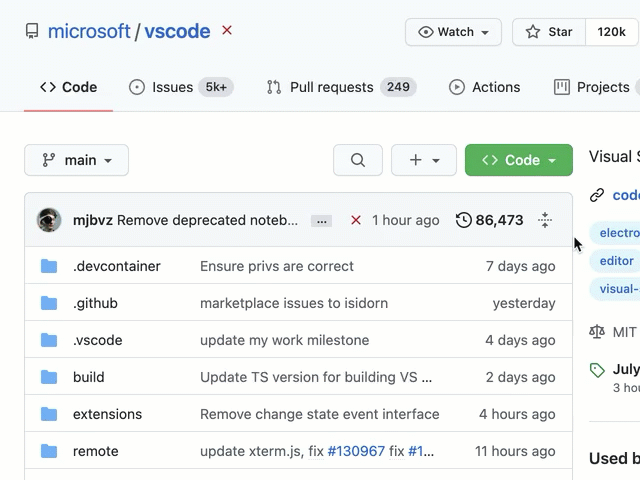
Task: Select the editor topic tag
Action: pyautogui.click(x=616, y=261)
